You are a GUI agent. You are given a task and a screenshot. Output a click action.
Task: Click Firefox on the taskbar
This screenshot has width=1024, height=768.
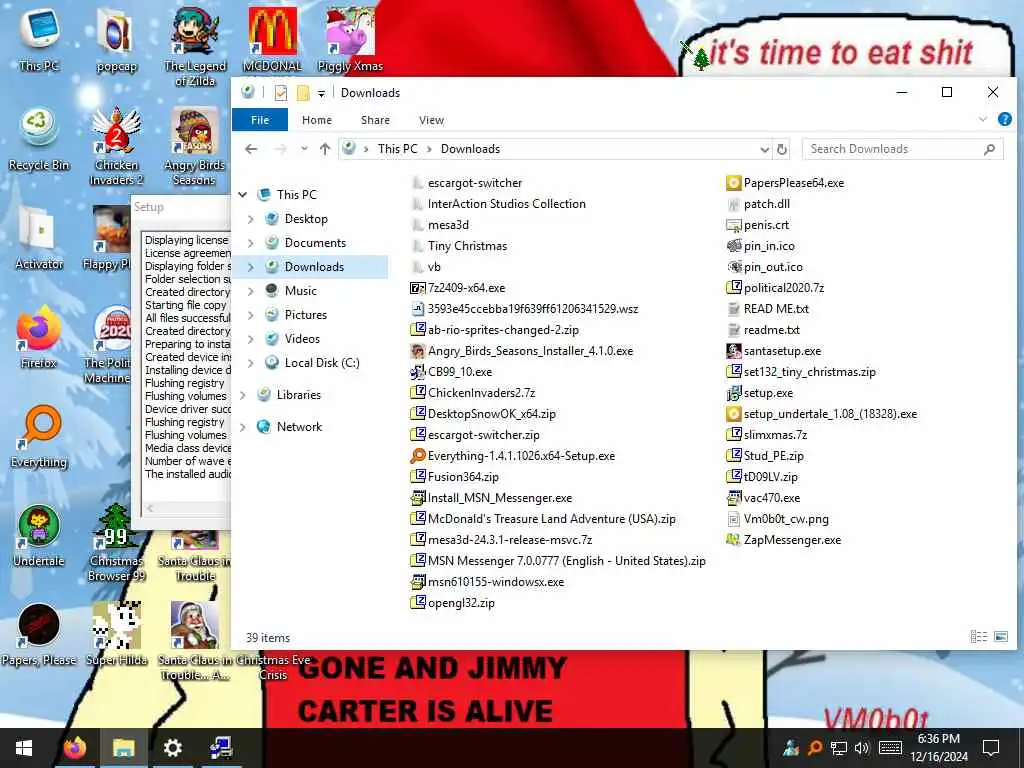coord(75,748)
